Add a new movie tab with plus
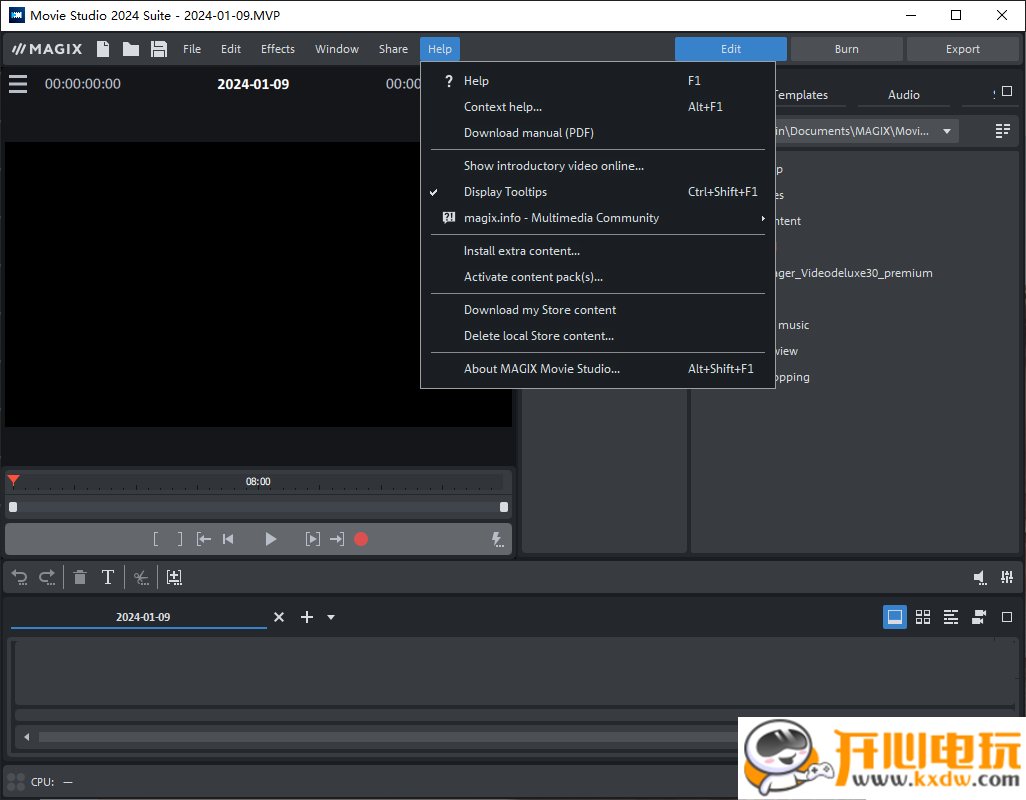 pos(307,617)
